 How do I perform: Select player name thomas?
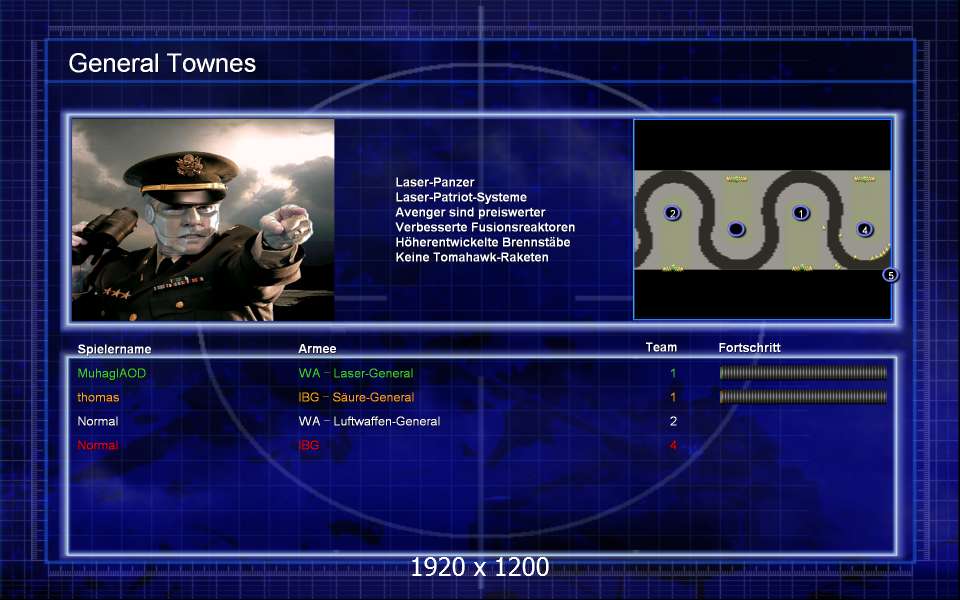98,397
